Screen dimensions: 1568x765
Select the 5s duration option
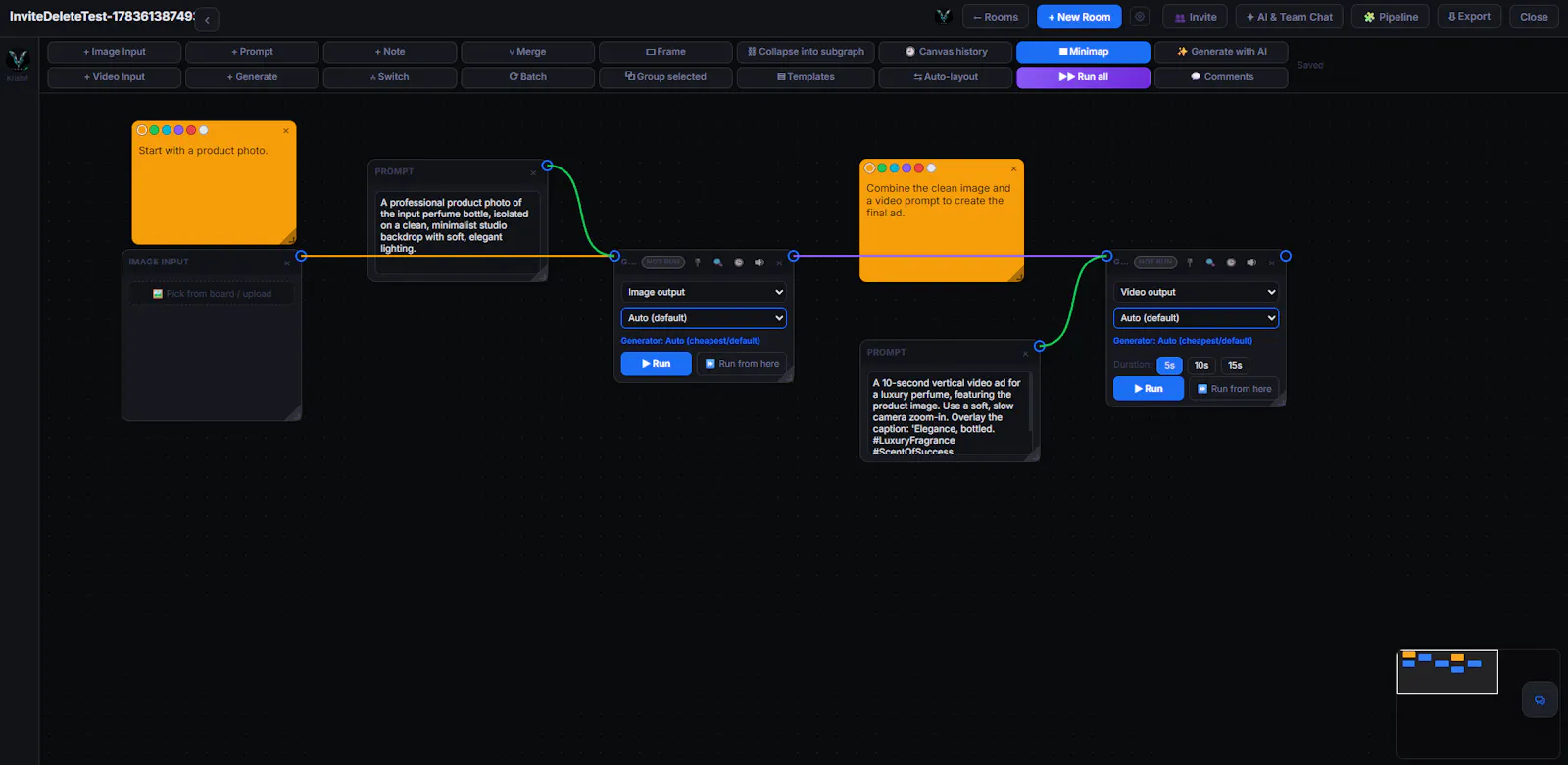tap(1169, 365)
